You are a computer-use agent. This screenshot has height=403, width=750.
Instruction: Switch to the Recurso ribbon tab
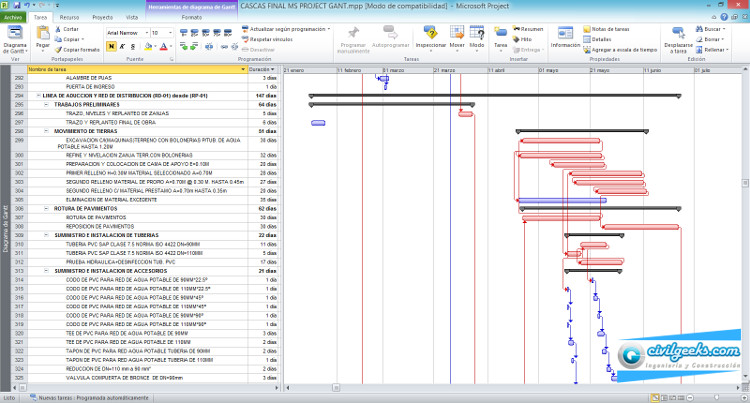[70, 18]
